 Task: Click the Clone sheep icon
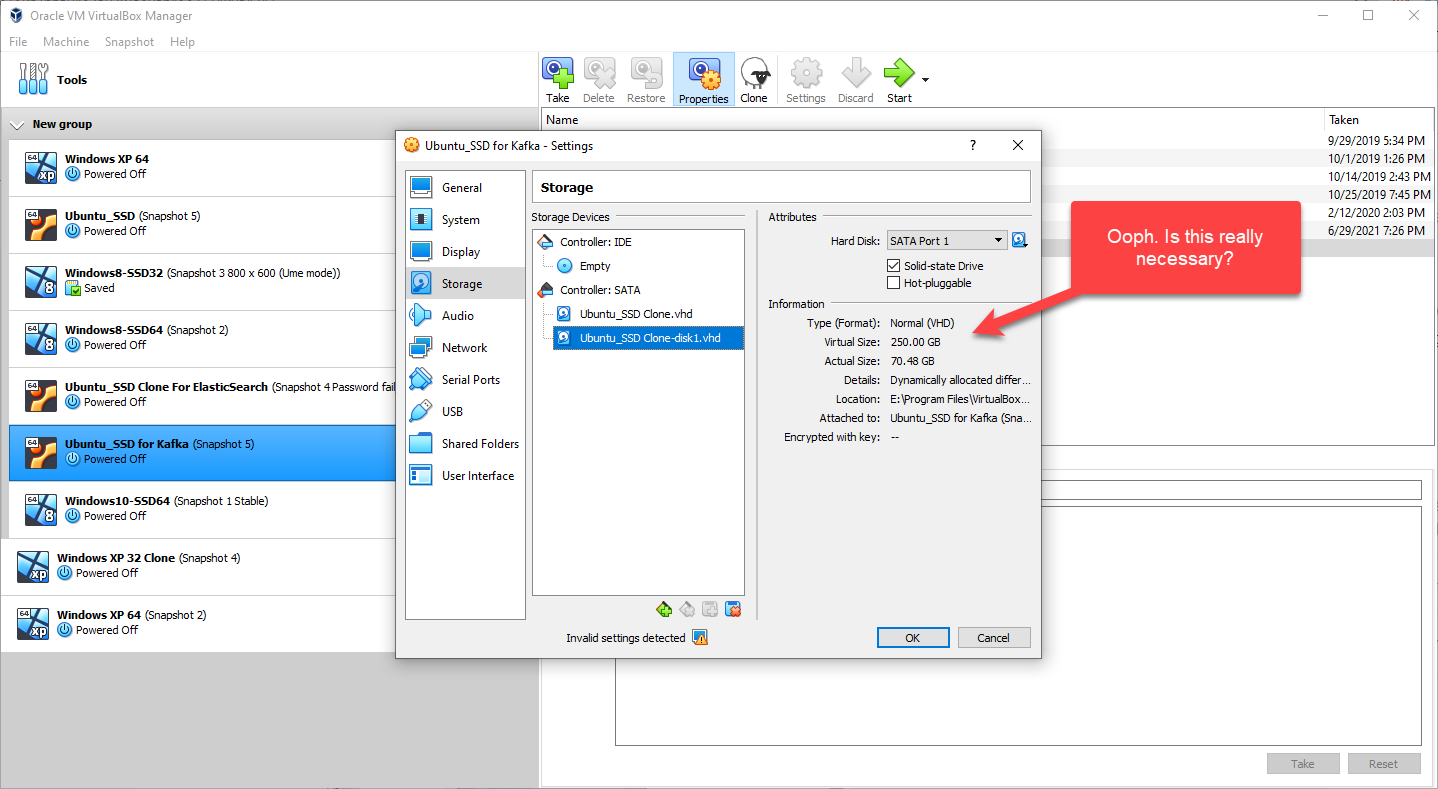(754, 79)
